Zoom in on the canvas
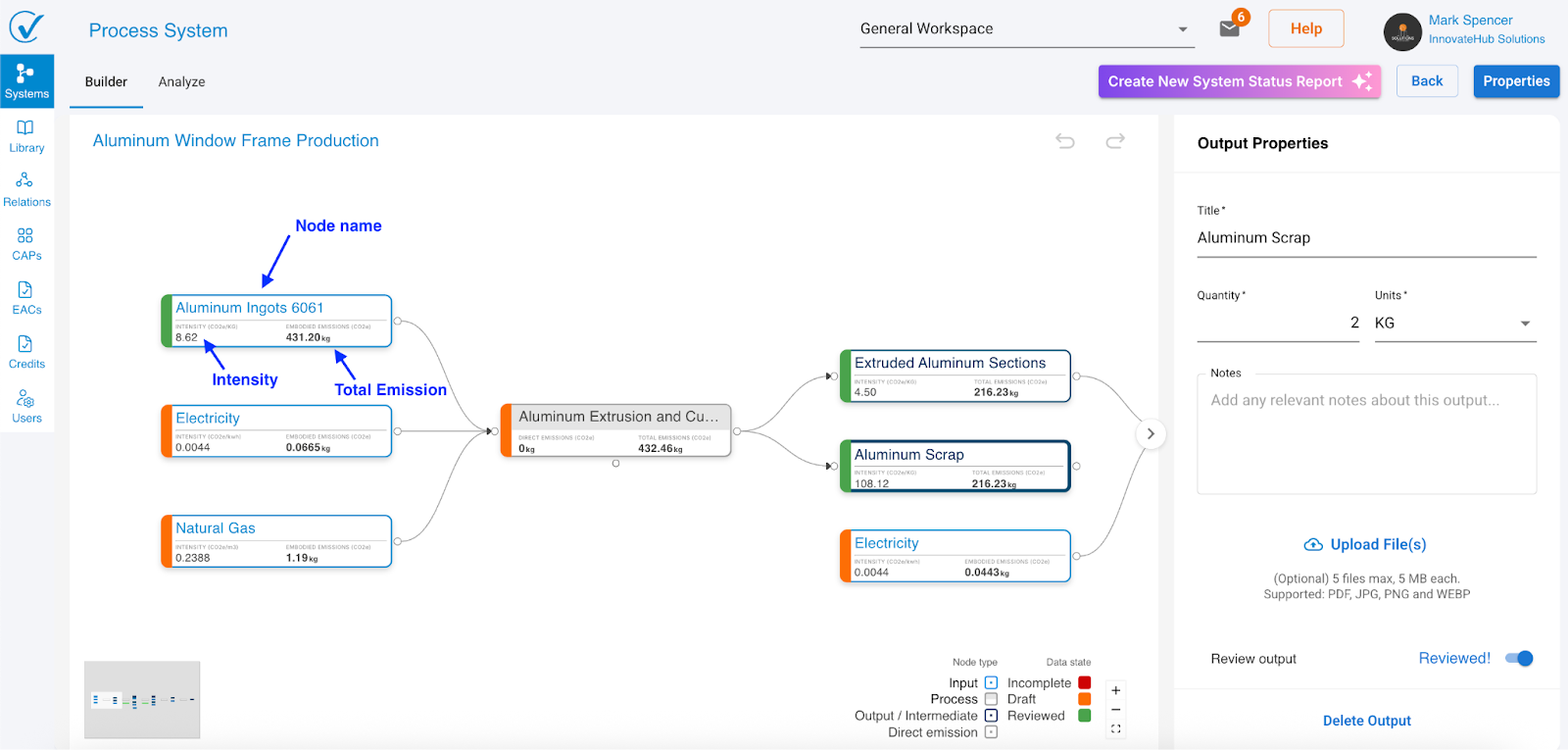 1115,690
